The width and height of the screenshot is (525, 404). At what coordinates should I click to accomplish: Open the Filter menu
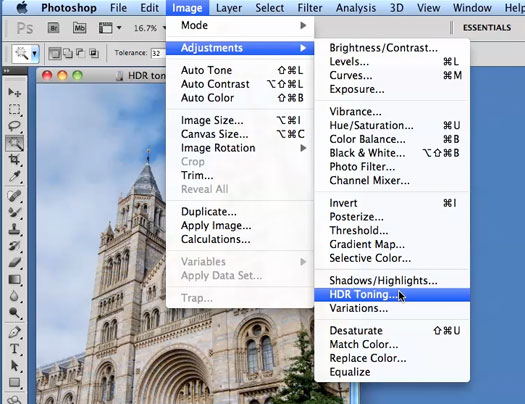310,8
